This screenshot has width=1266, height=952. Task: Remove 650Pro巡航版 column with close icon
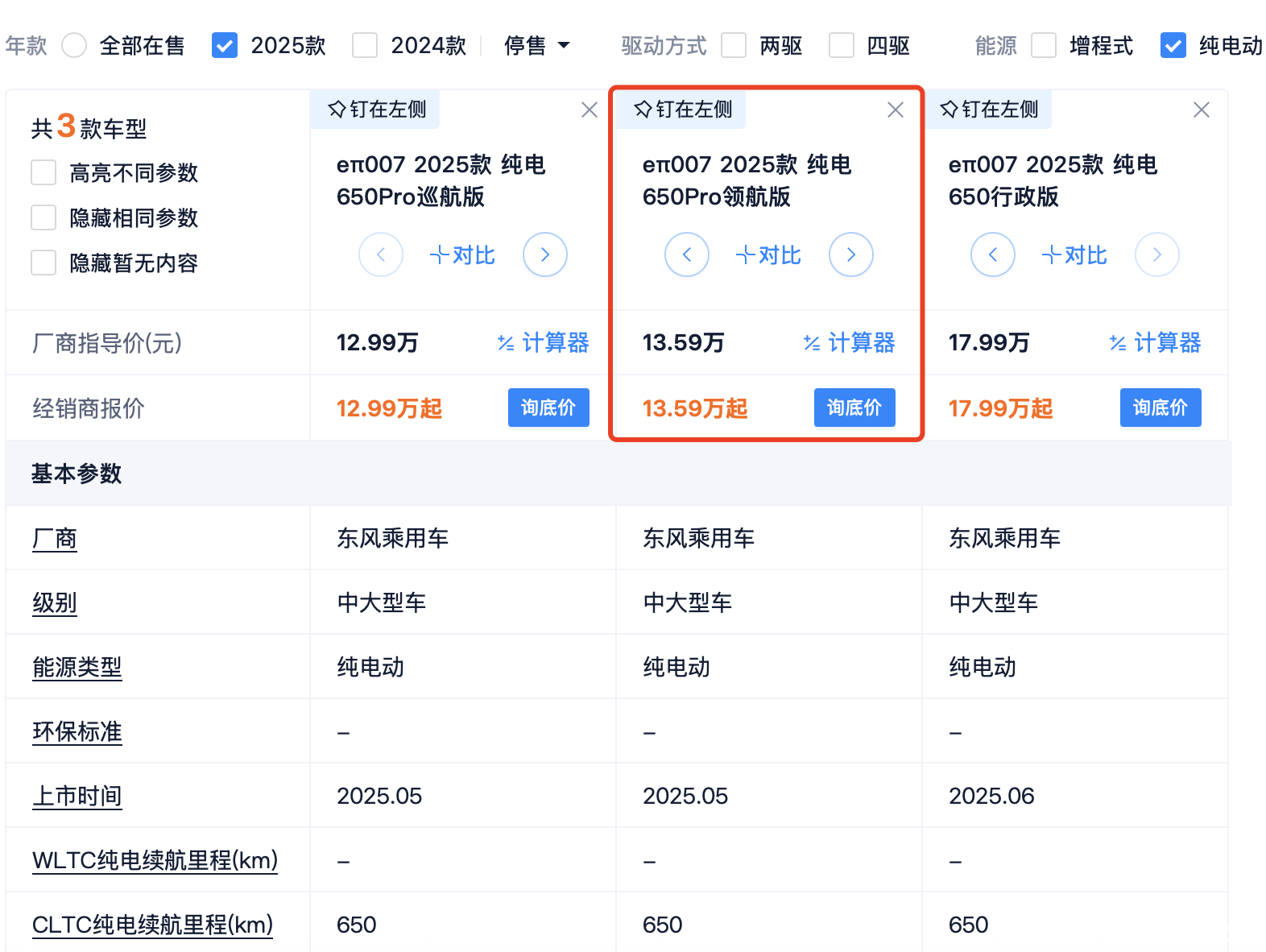[x=590, y=110]
